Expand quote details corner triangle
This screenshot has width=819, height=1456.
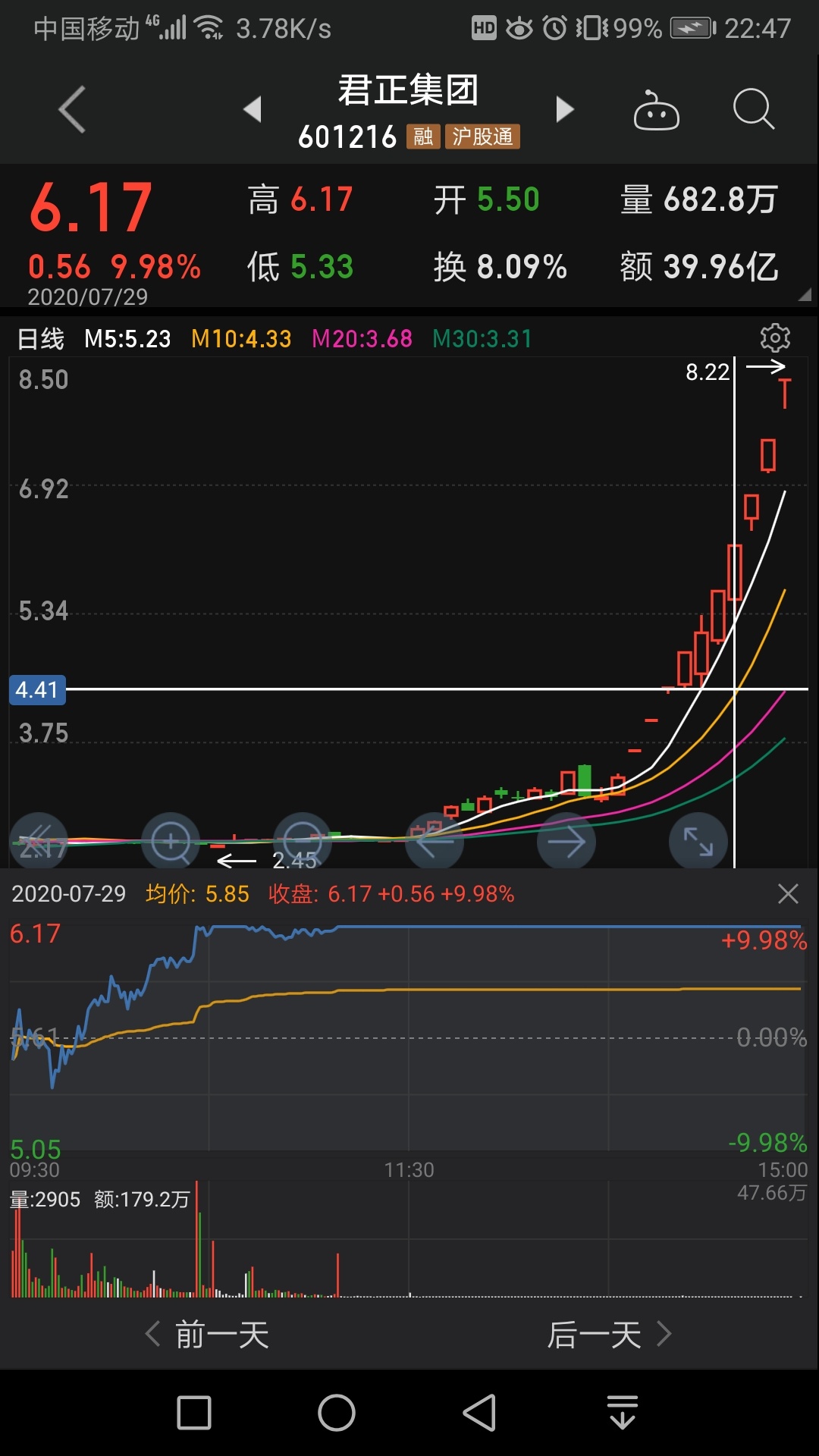[x=805, y=294]
